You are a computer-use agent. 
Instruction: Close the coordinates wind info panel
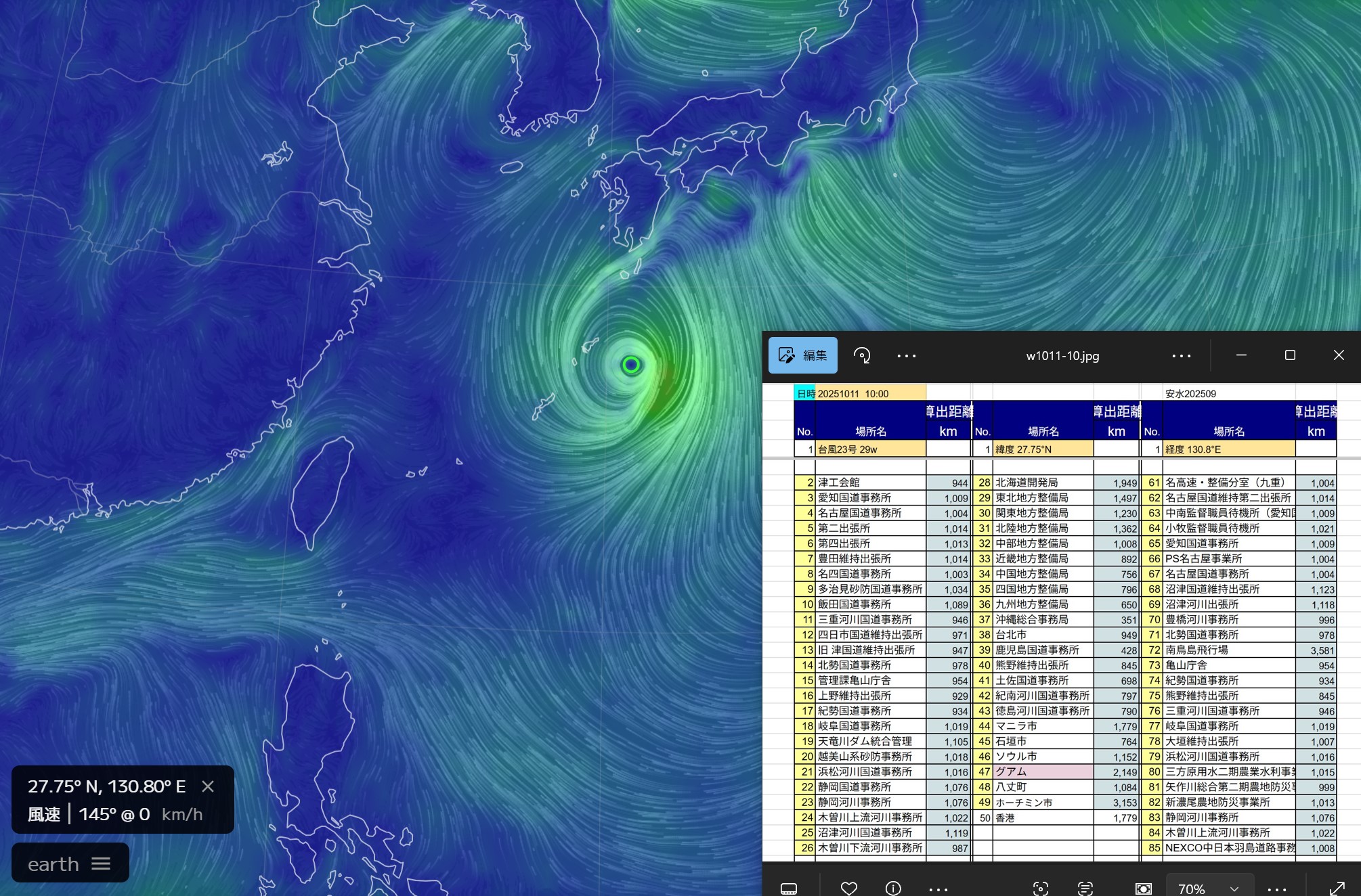point(208,786)
